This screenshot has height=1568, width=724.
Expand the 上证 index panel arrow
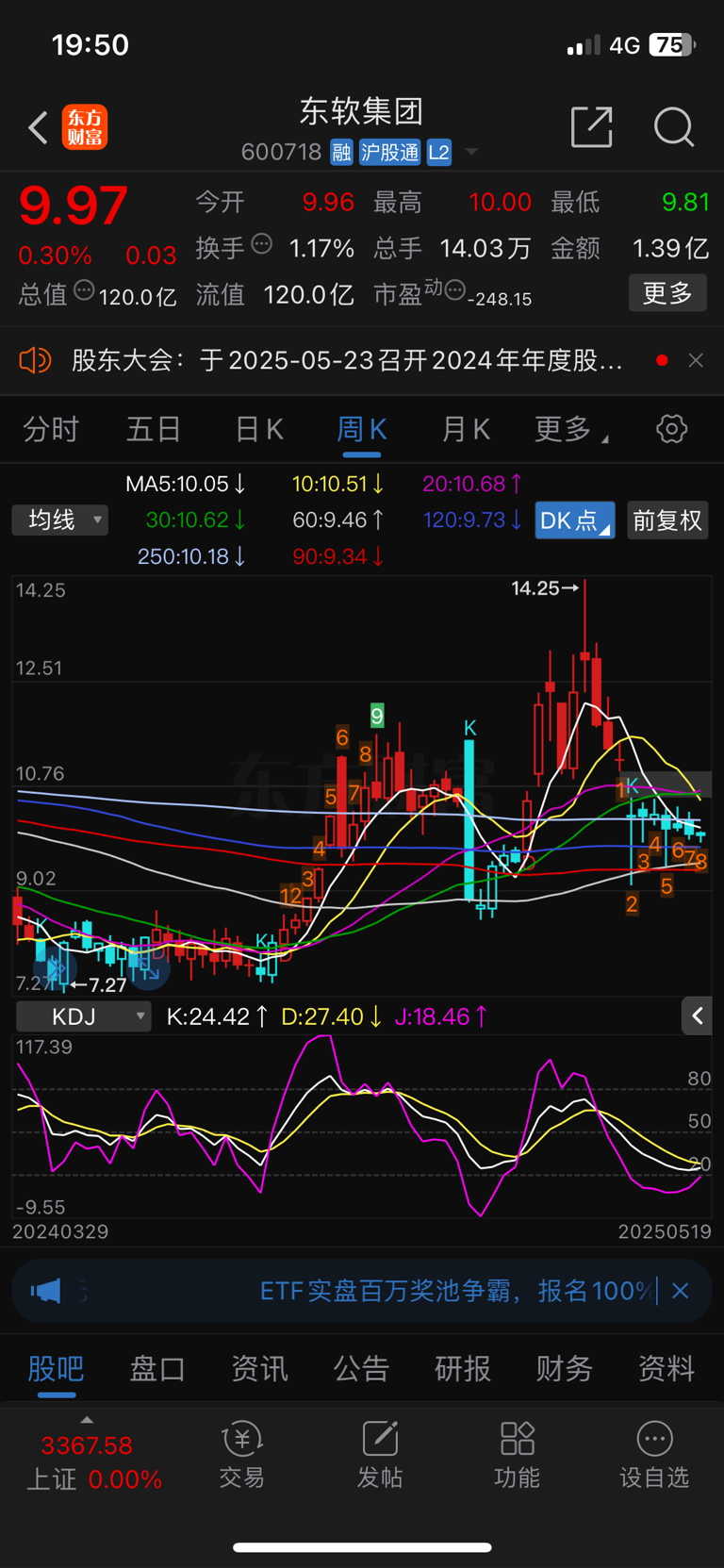coord(87,1420)
